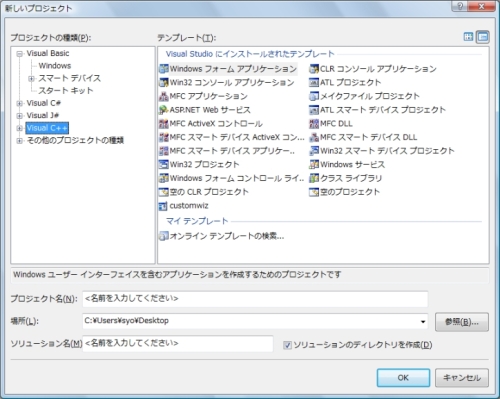Expand その他のプロジェクトの種類 node

tap(20, 141)
